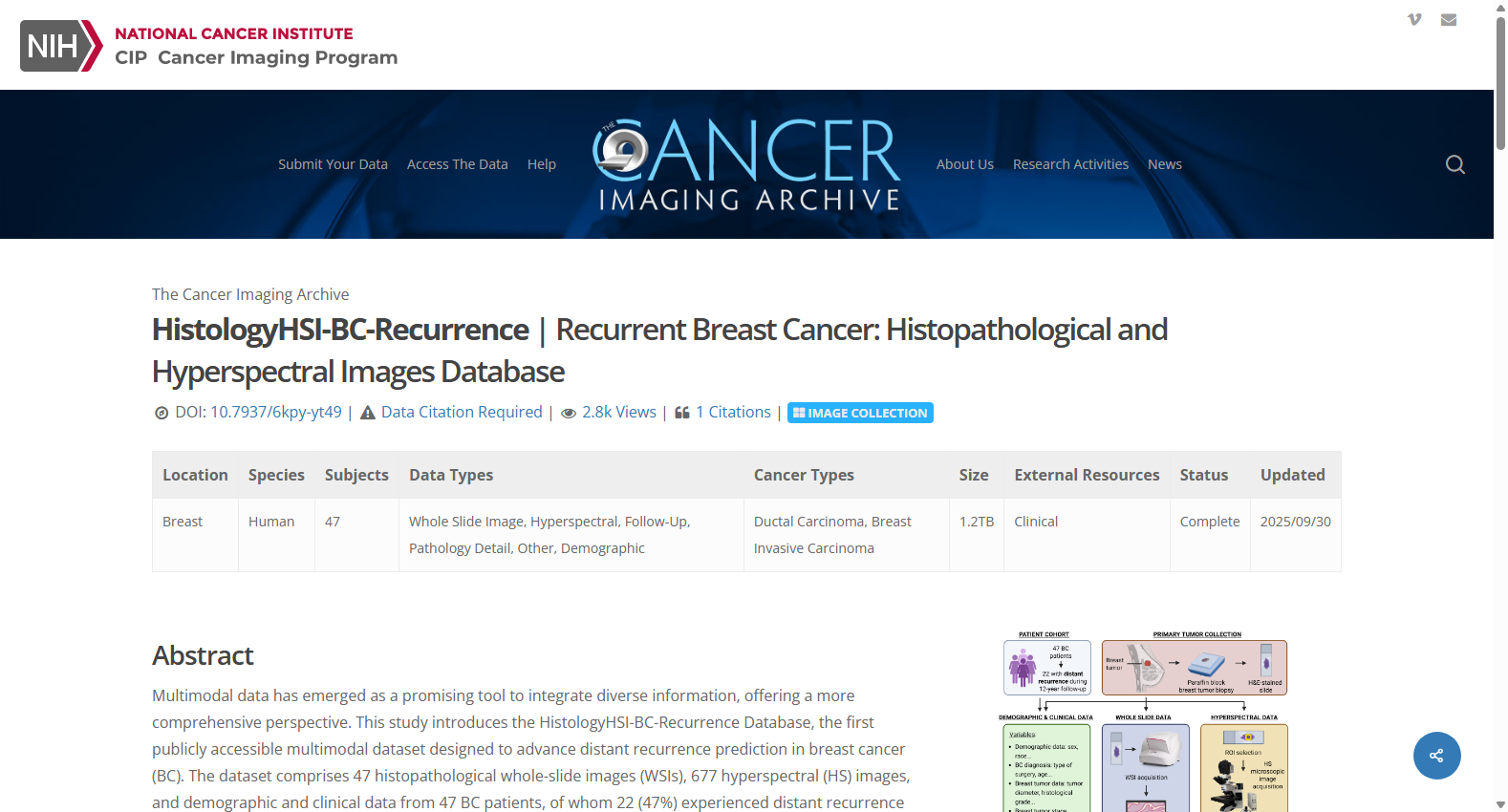Click the External Resources column header
This screenshot has height=812, width=1508.
[1087, 475]
